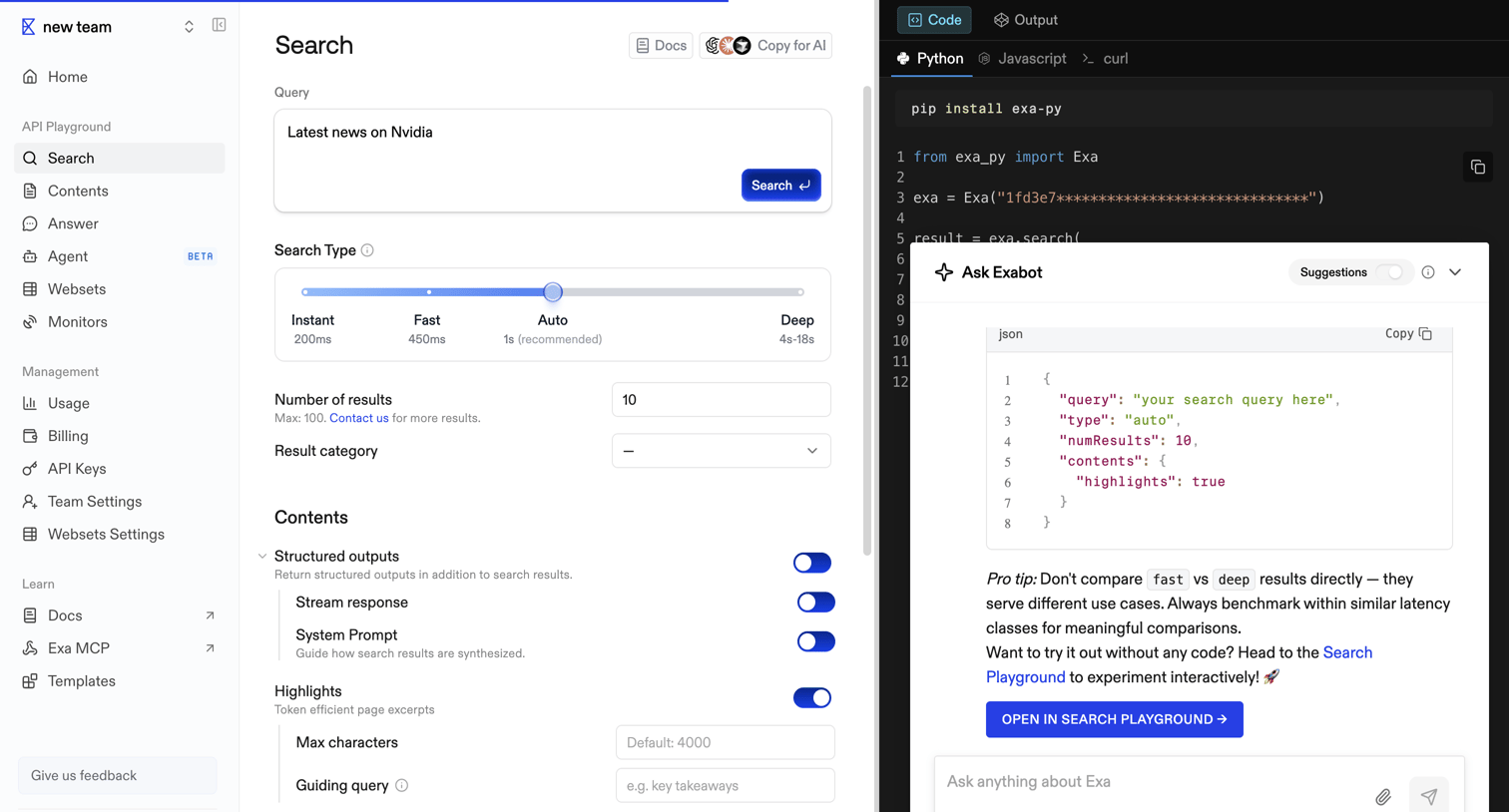The width and height of the screenshot is (1509, 812).
Task: Click Guiding query input field
Action: point(726,785)
